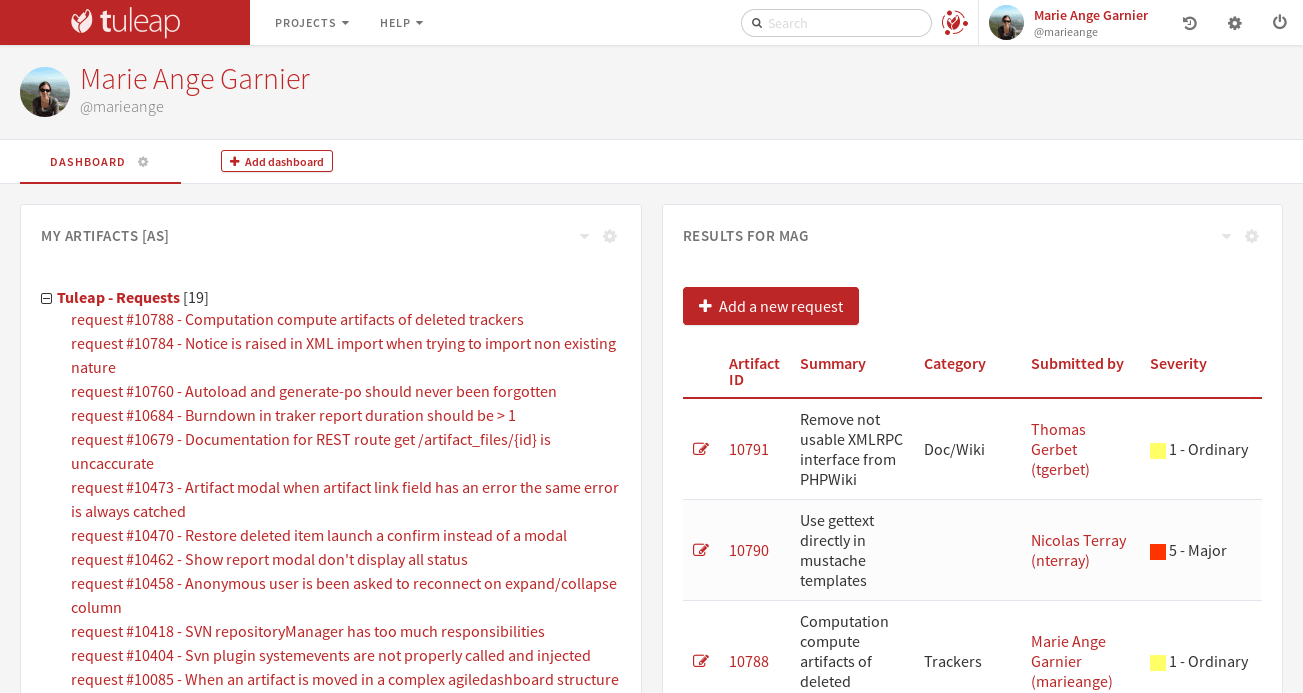Open settings for the Results for MAG widget

[1251, 236]
